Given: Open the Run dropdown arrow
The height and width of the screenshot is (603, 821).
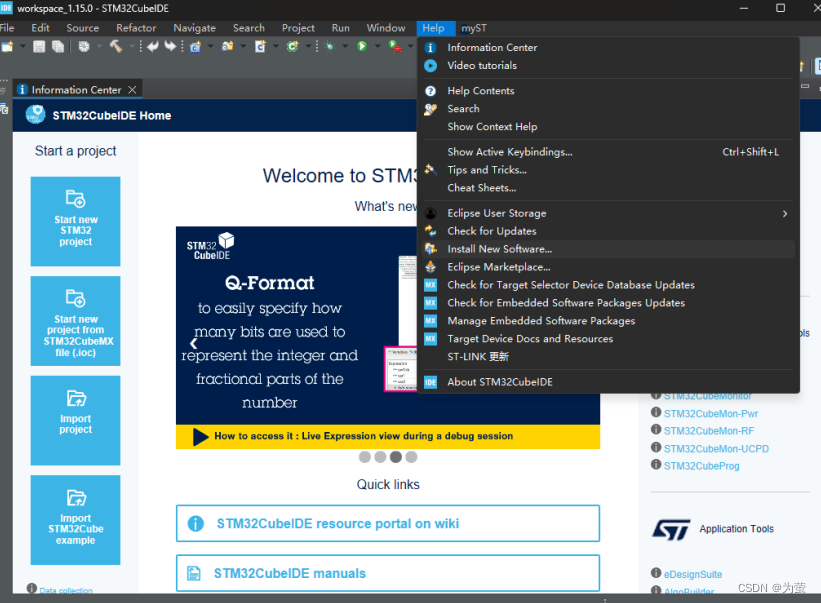Looking at the screenshot, I should pyautogui.click(x=378, y=47).
